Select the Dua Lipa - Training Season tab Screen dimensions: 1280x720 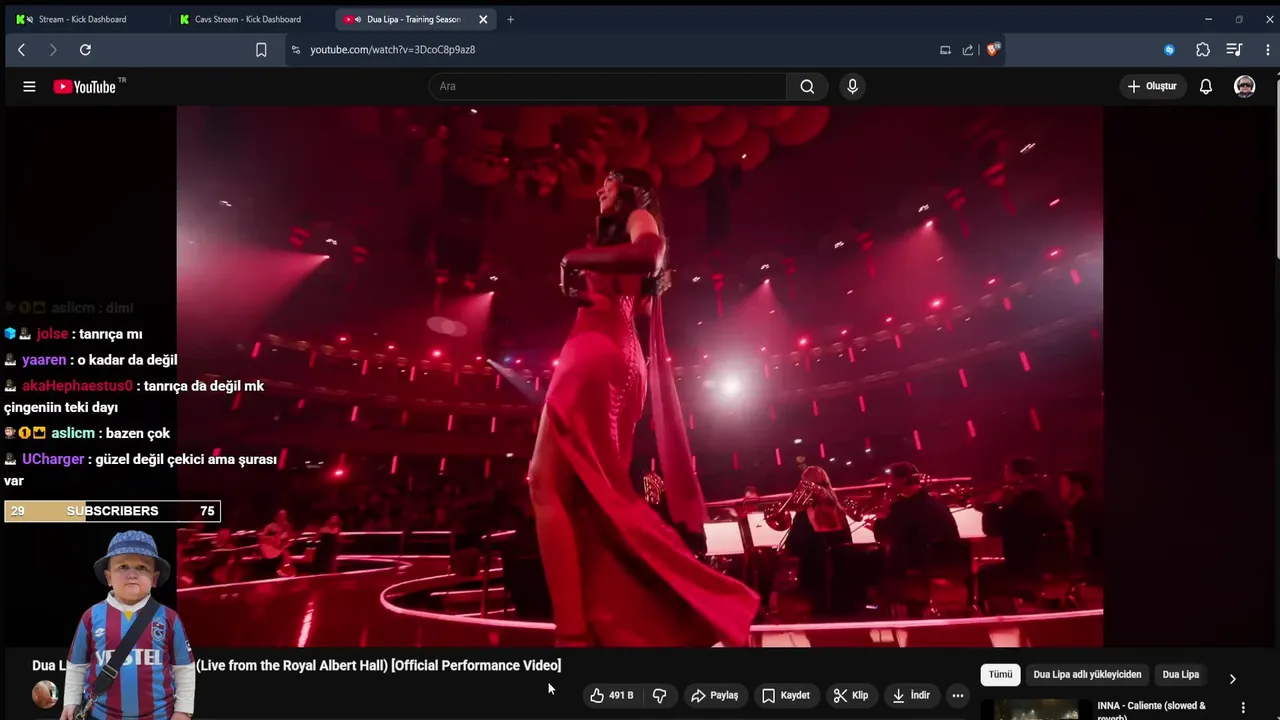[413, 19]
